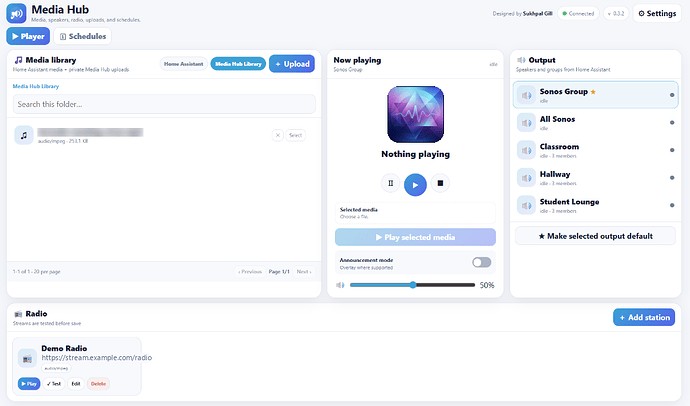This screenshot has width=690, height=406.
Task: Focus the Search this folder field
Action: 164,104
